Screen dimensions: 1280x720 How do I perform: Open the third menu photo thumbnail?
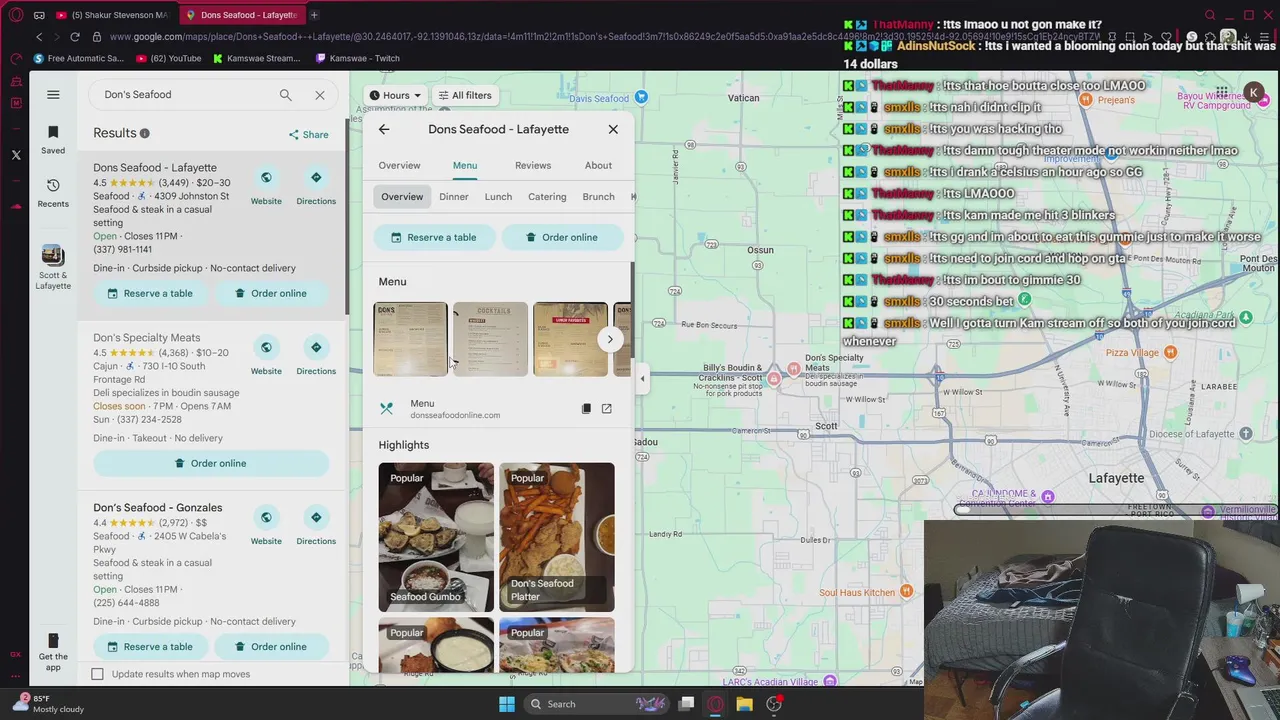(x=570, y=339)
